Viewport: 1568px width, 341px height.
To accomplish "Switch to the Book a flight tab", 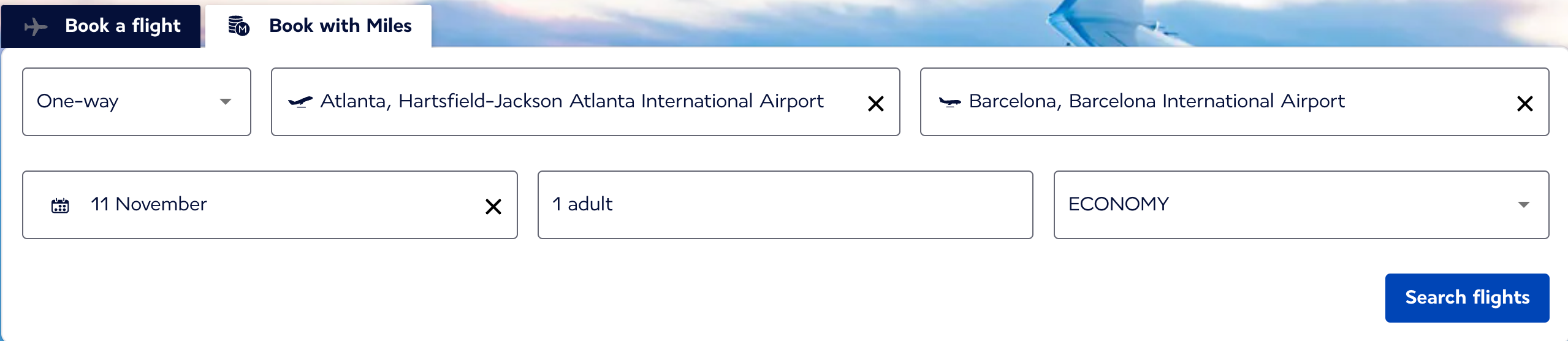I will click(101, 26).
